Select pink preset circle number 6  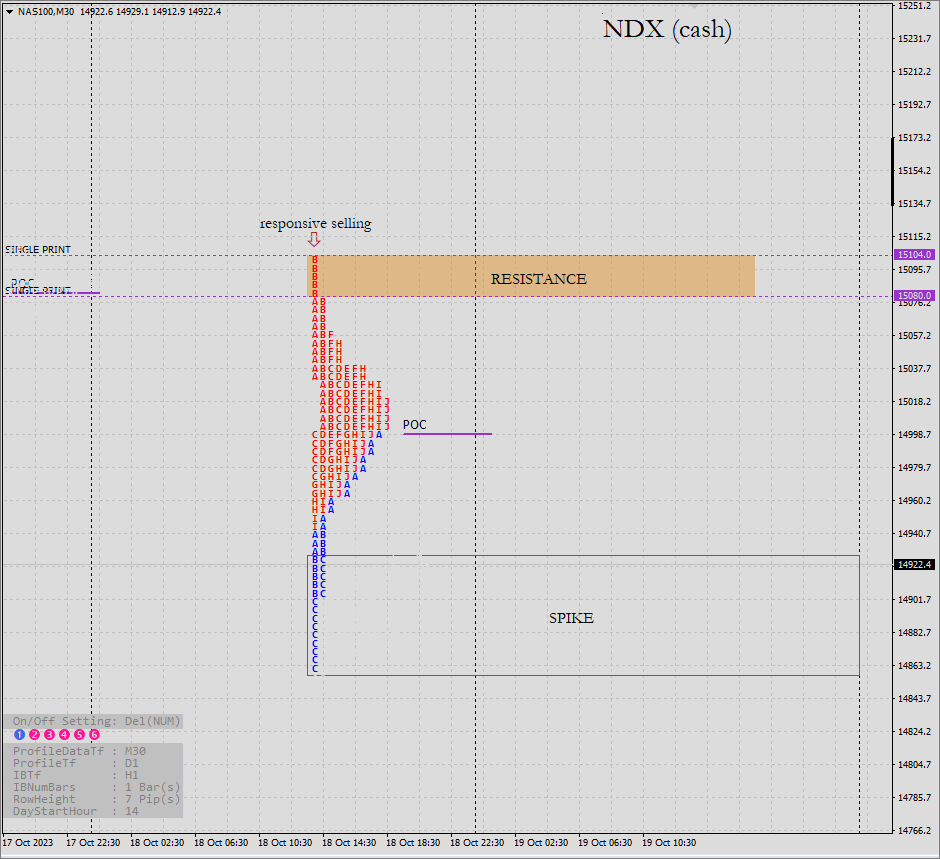click(x=94, y=735)
